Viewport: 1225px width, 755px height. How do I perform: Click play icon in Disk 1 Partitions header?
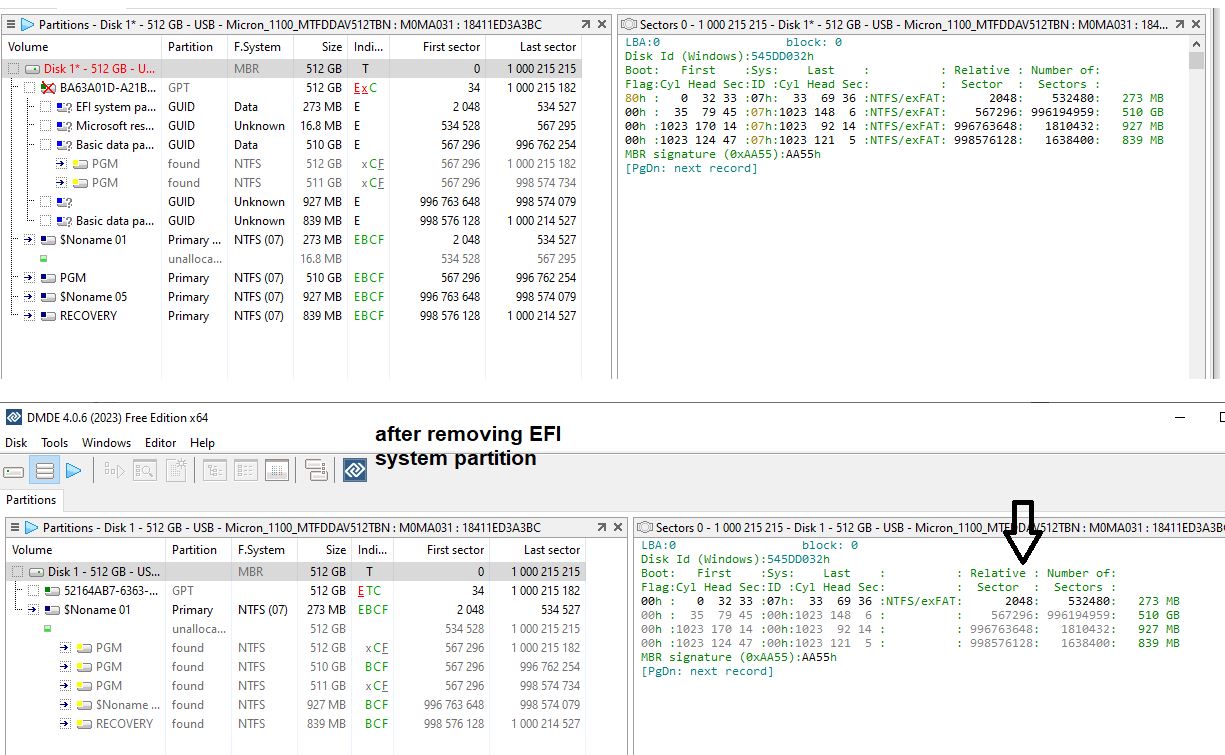point(31,527)
